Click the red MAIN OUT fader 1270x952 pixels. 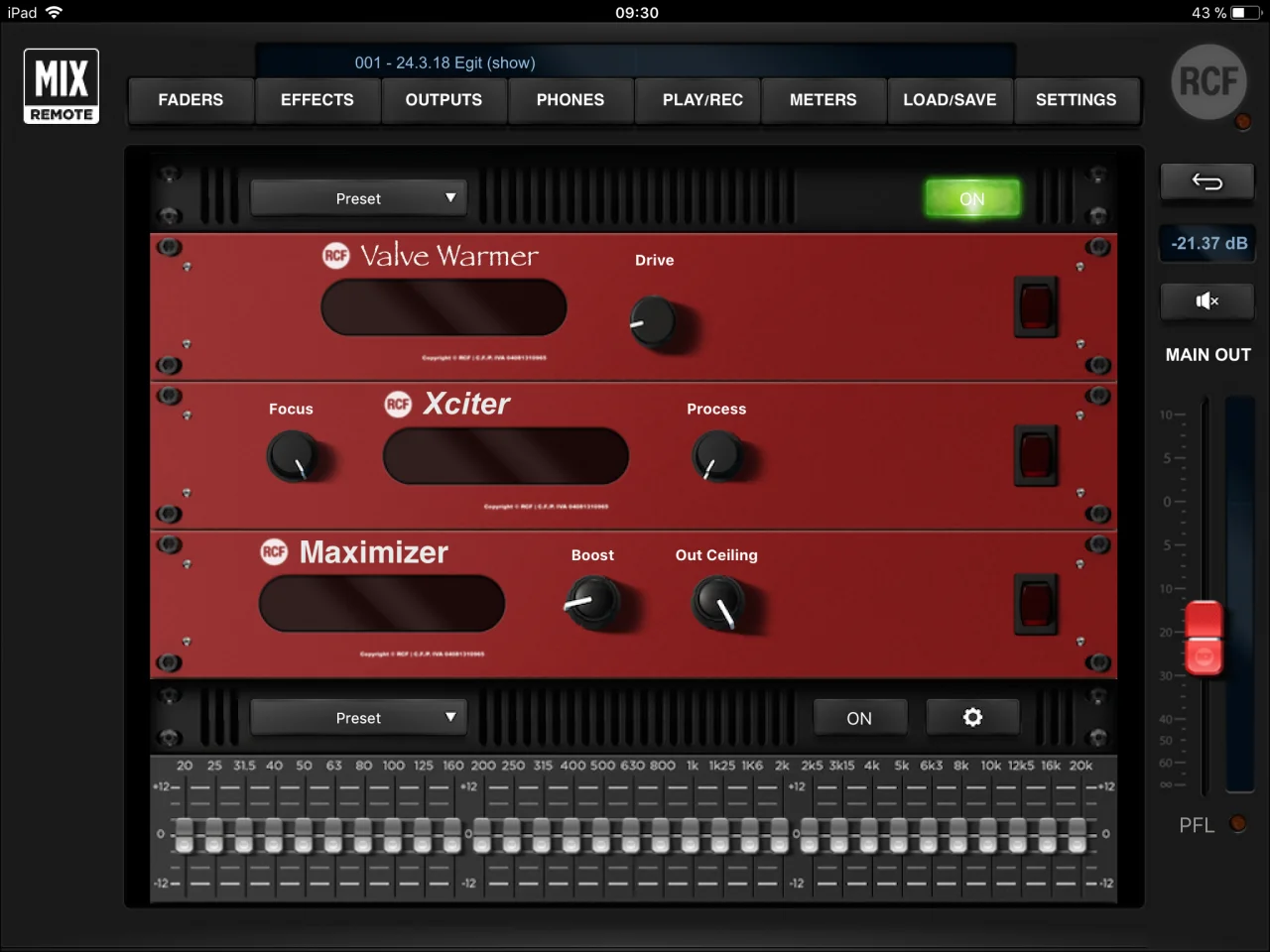(x=1205, y=638)
